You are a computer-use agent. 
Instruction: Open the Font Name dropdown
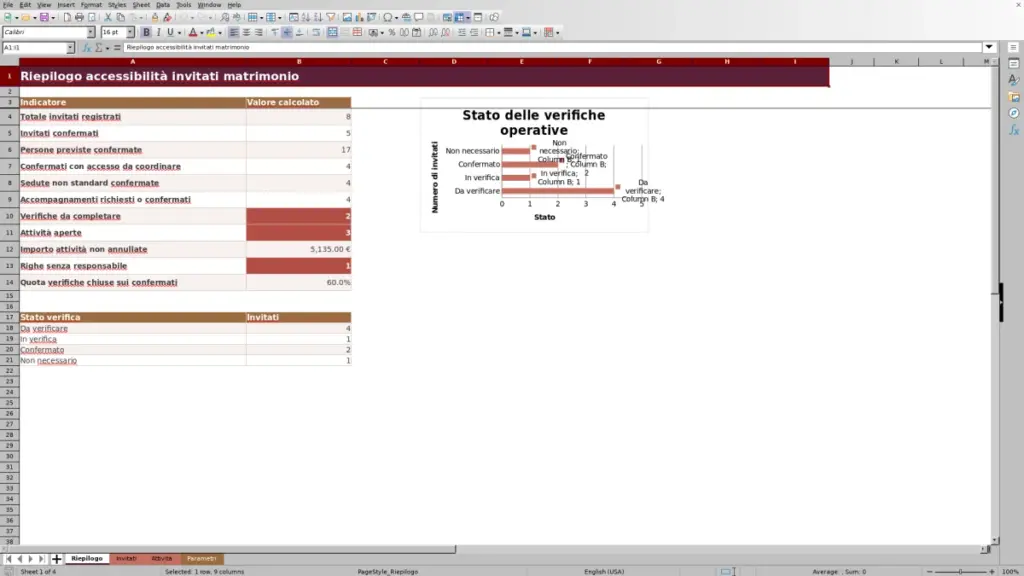[x=91, y=33]
